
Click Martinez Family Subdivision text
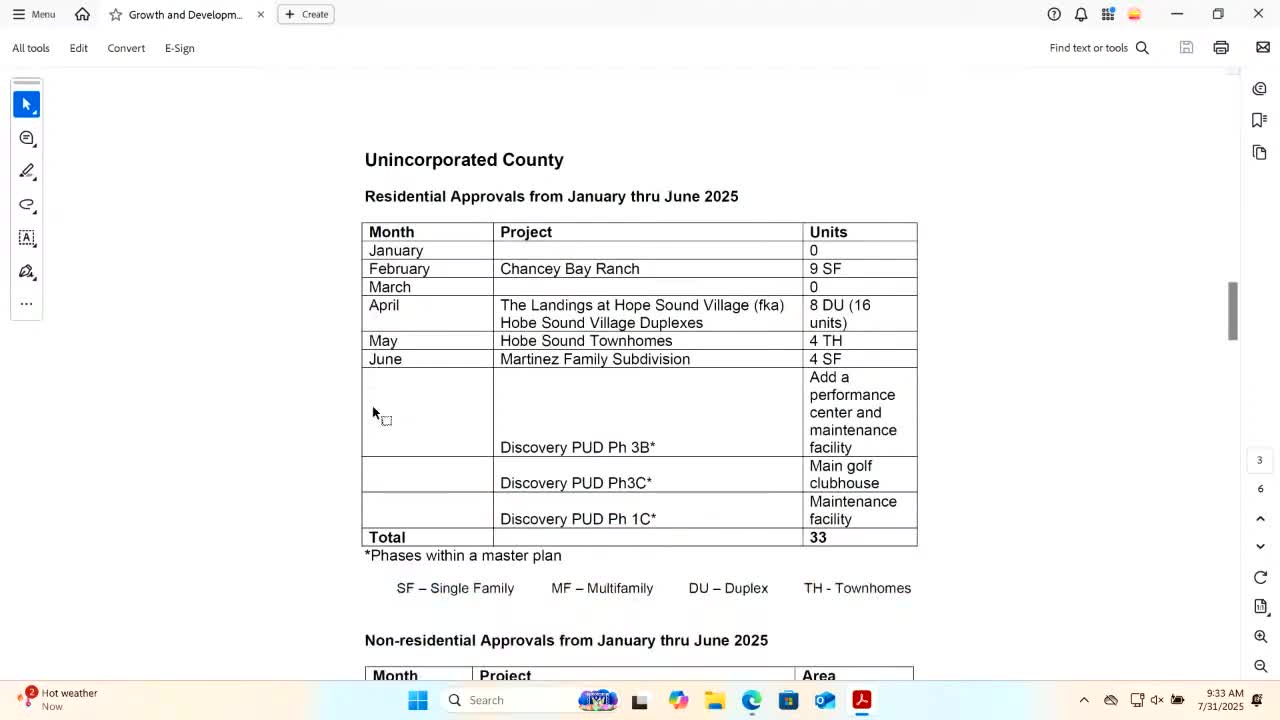click(x=595, y=359)
